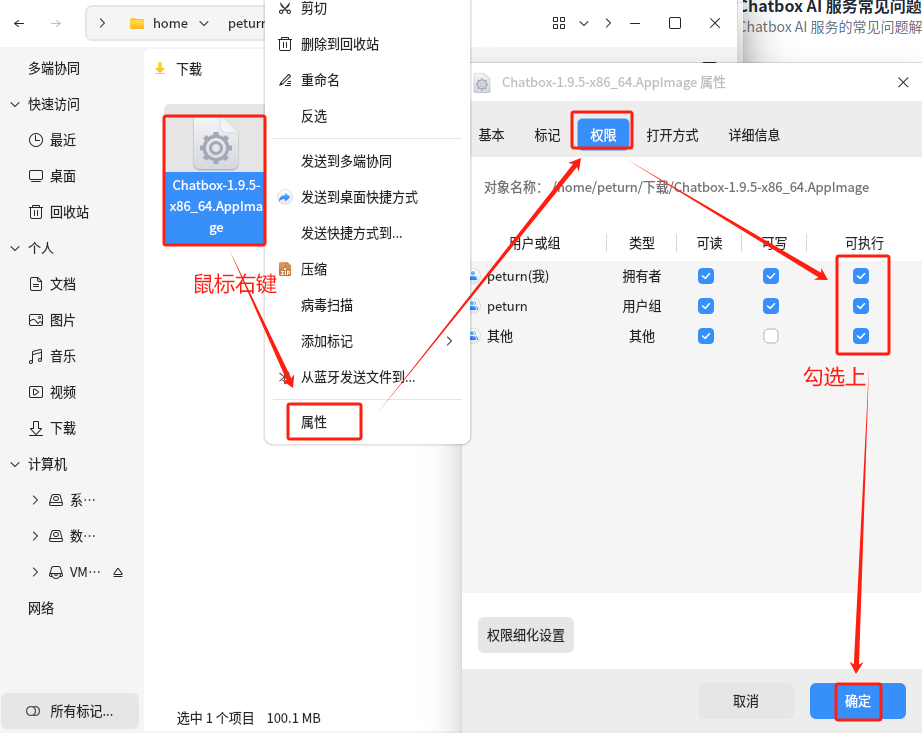
Task: Expand the 添加标记 submenu arrow
Action: click(449, 341)
